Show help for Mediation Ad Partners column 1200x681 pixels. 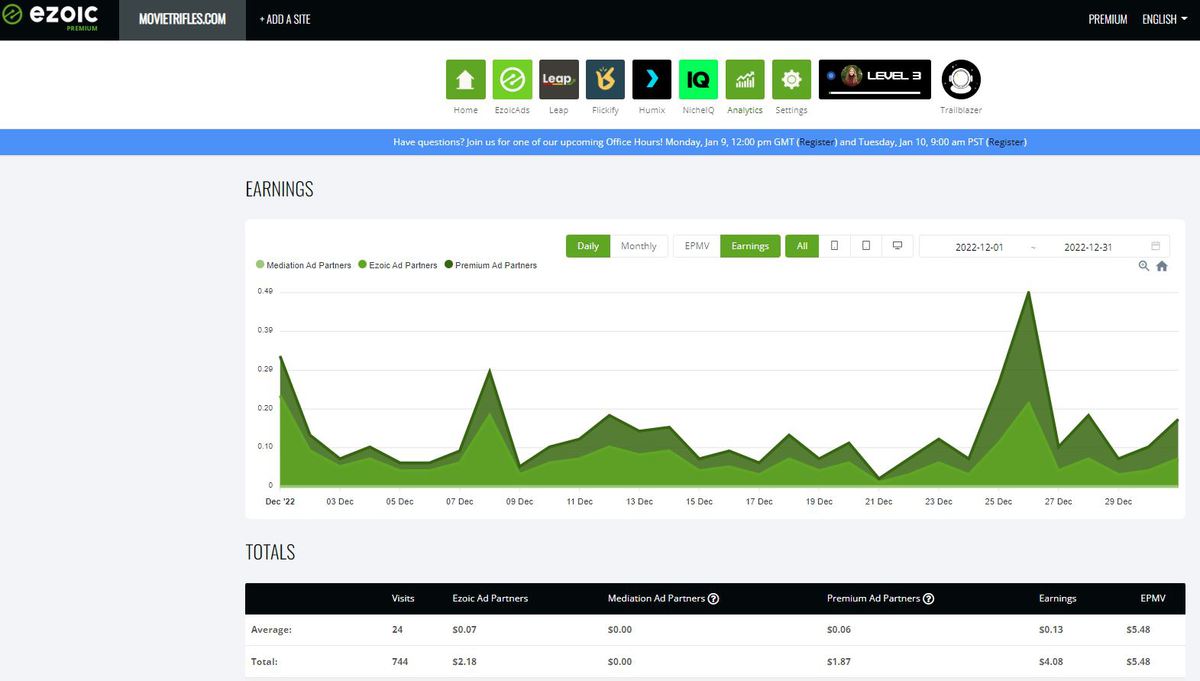coord(713,599)
